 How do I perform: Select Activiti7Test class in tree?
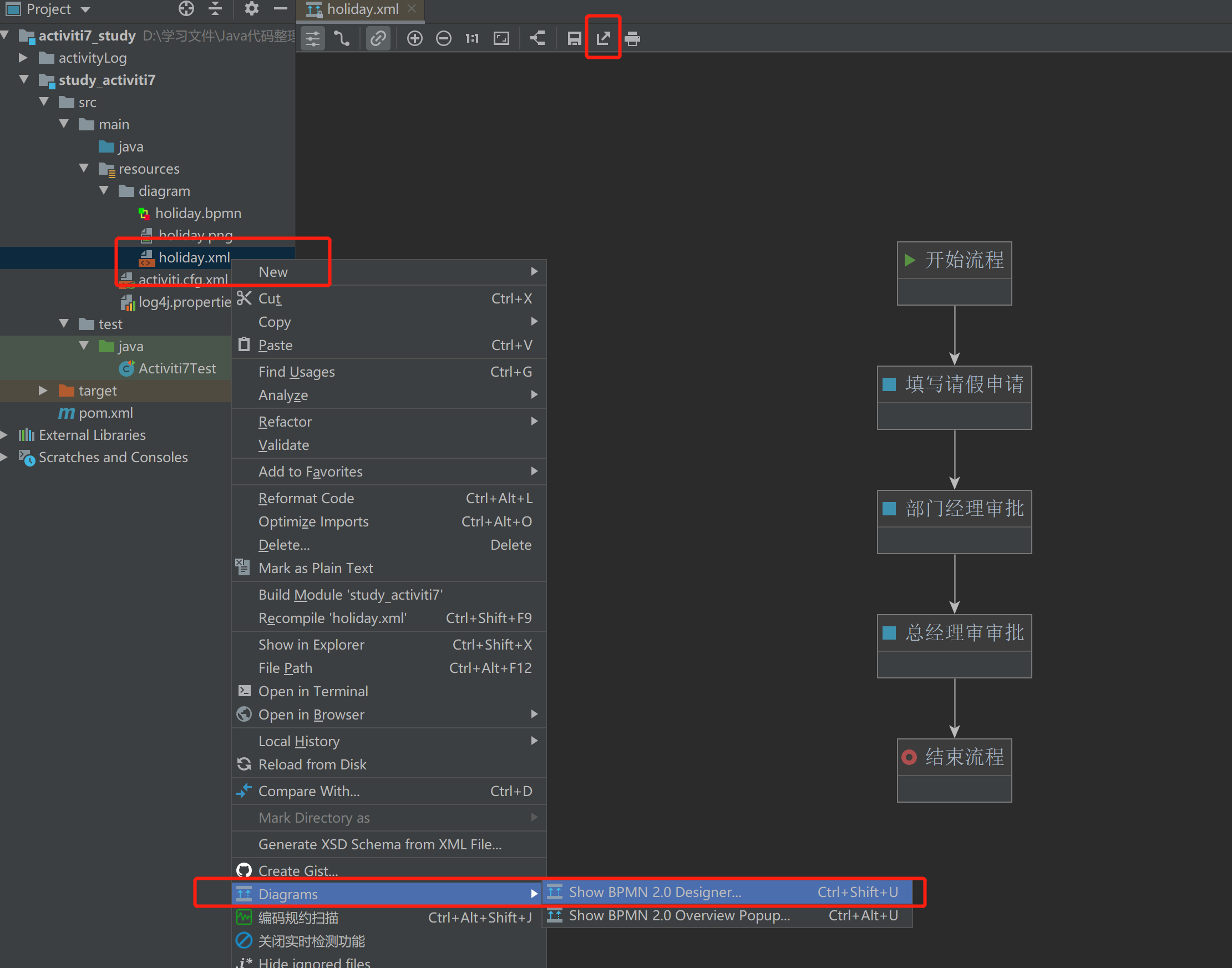(x=168, y=368)
